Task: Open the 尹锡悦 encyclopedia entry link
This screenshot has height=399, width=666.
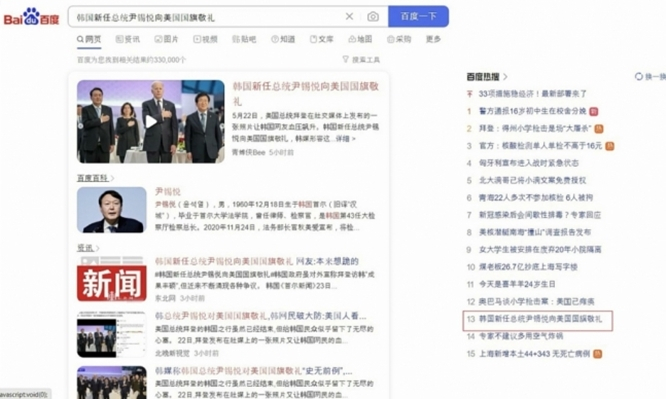Action: pyautogui.click(x=167, y=192)
